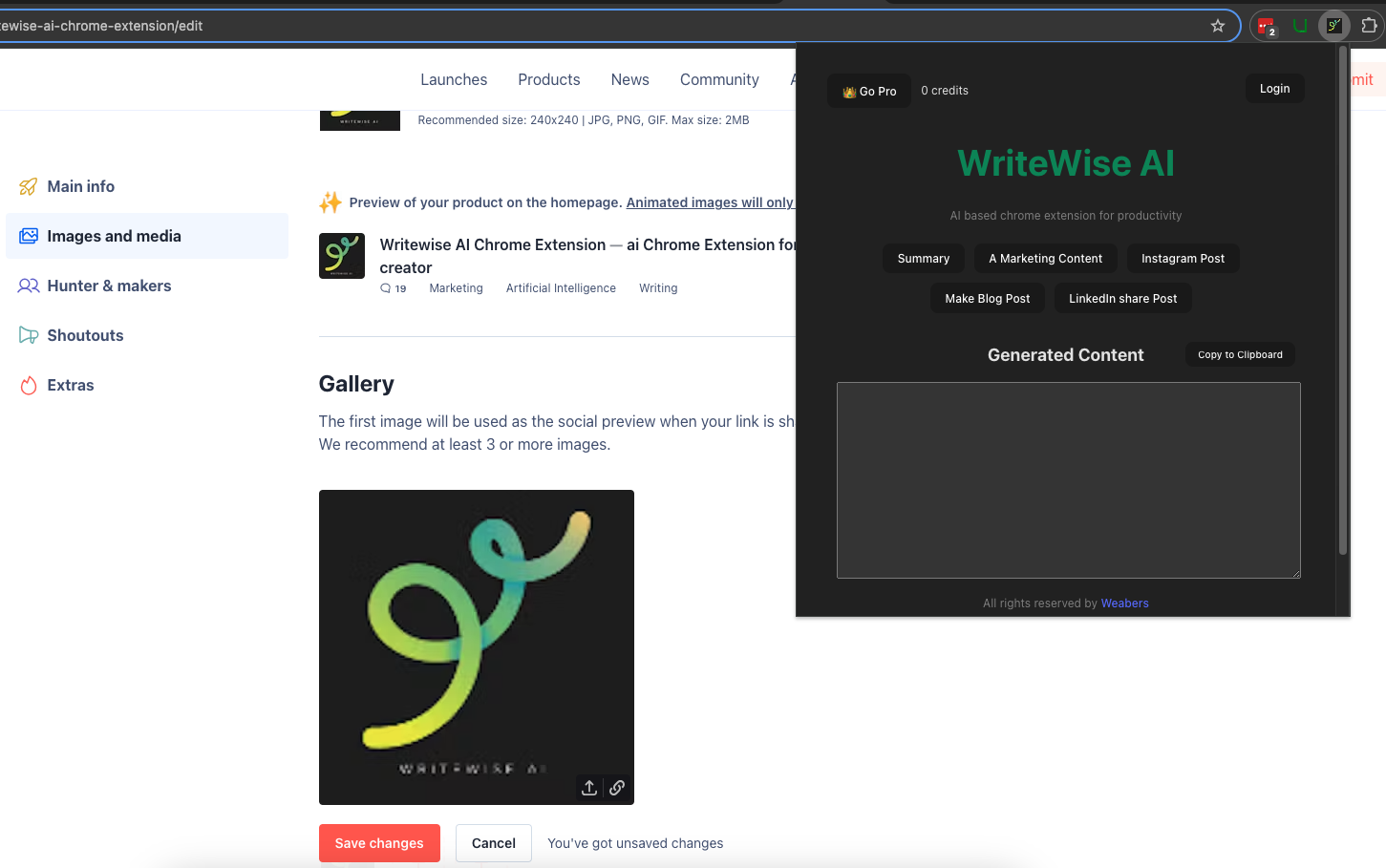Viewport: 1386px width, 868px height.
Task: Click the picture icon beside Images and media
Action: click(x=29, y=236)
